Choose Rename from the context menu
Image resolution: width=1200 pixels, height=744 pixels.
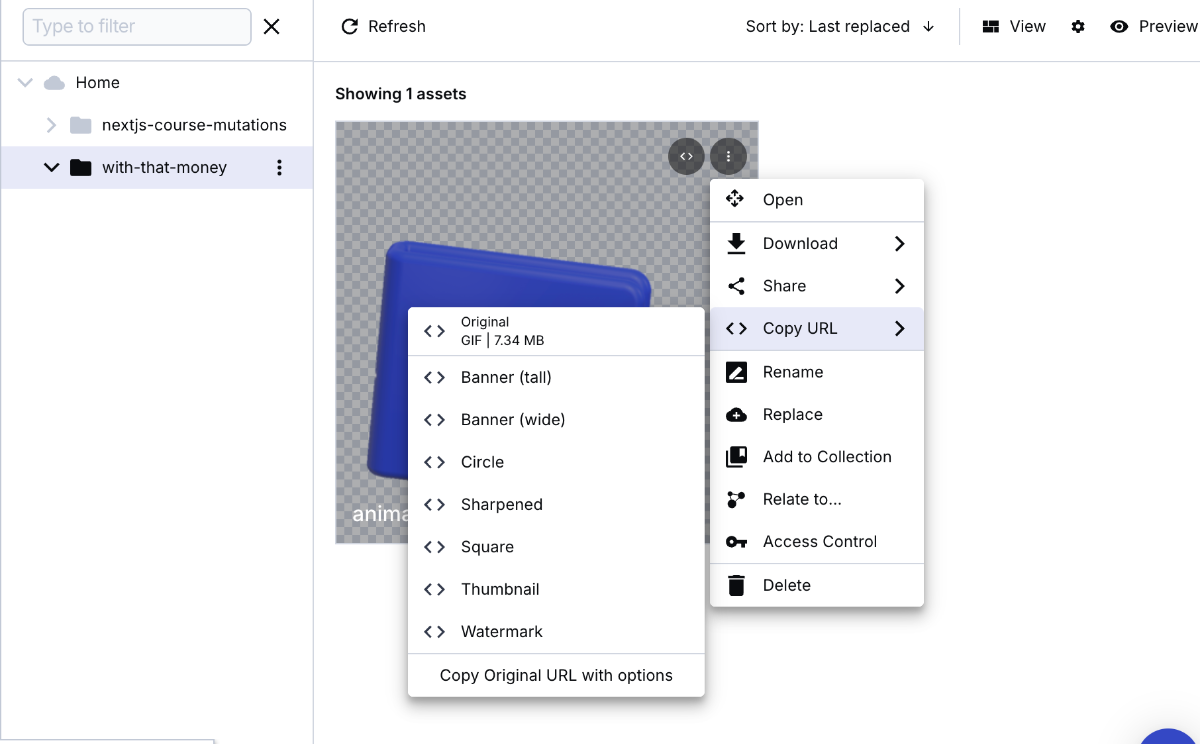click(817, 372)
